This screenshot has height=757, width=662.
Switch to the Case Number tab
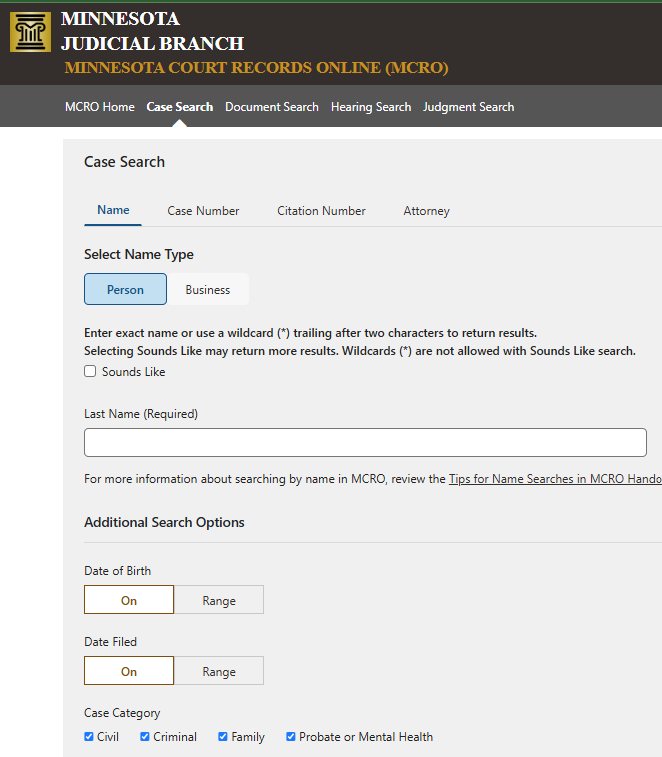pos(203,211)
